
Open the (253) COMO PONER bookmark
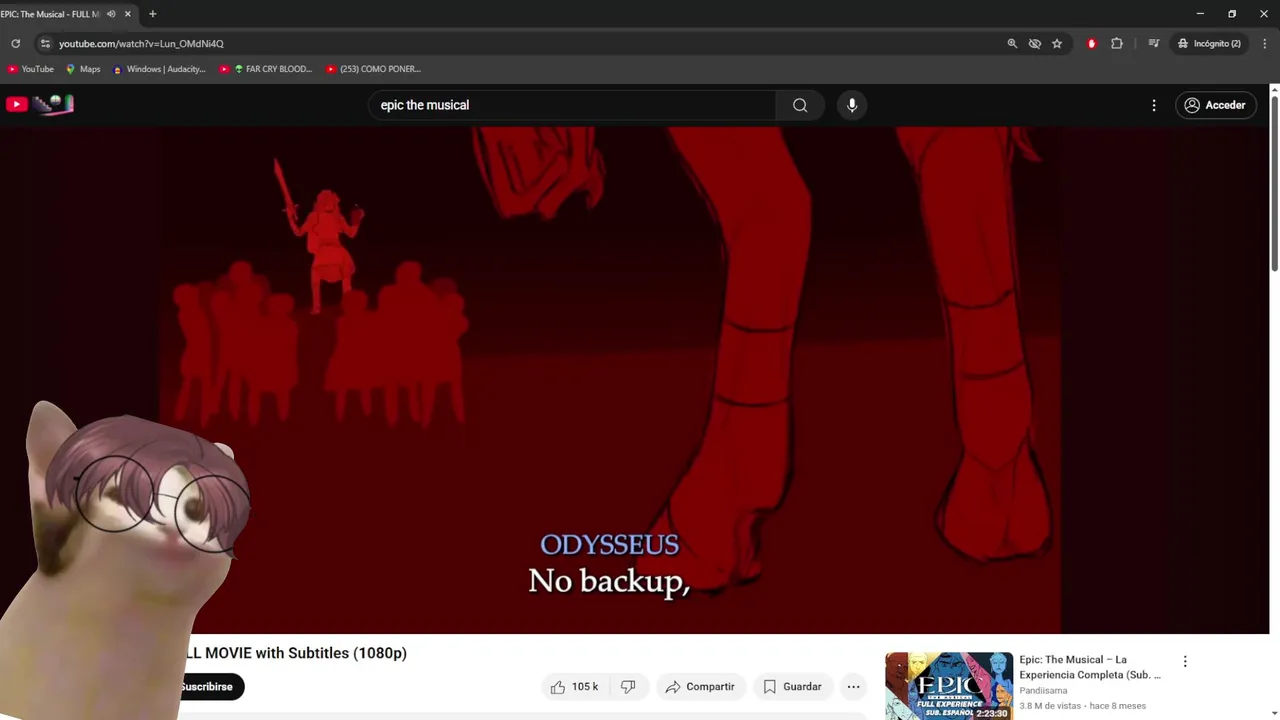click(374, 69)
